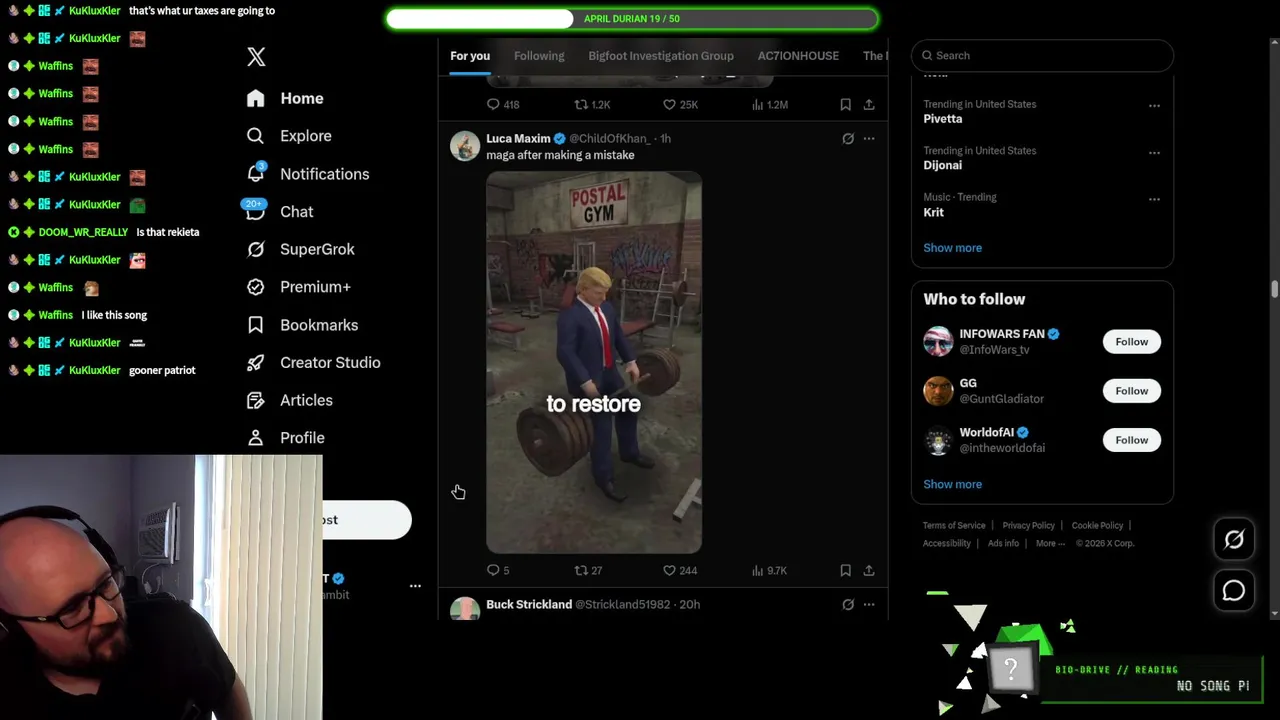Open more options on Luca Maxim's post
This screenshot has width=1280, height=720.
coord(869,139)
